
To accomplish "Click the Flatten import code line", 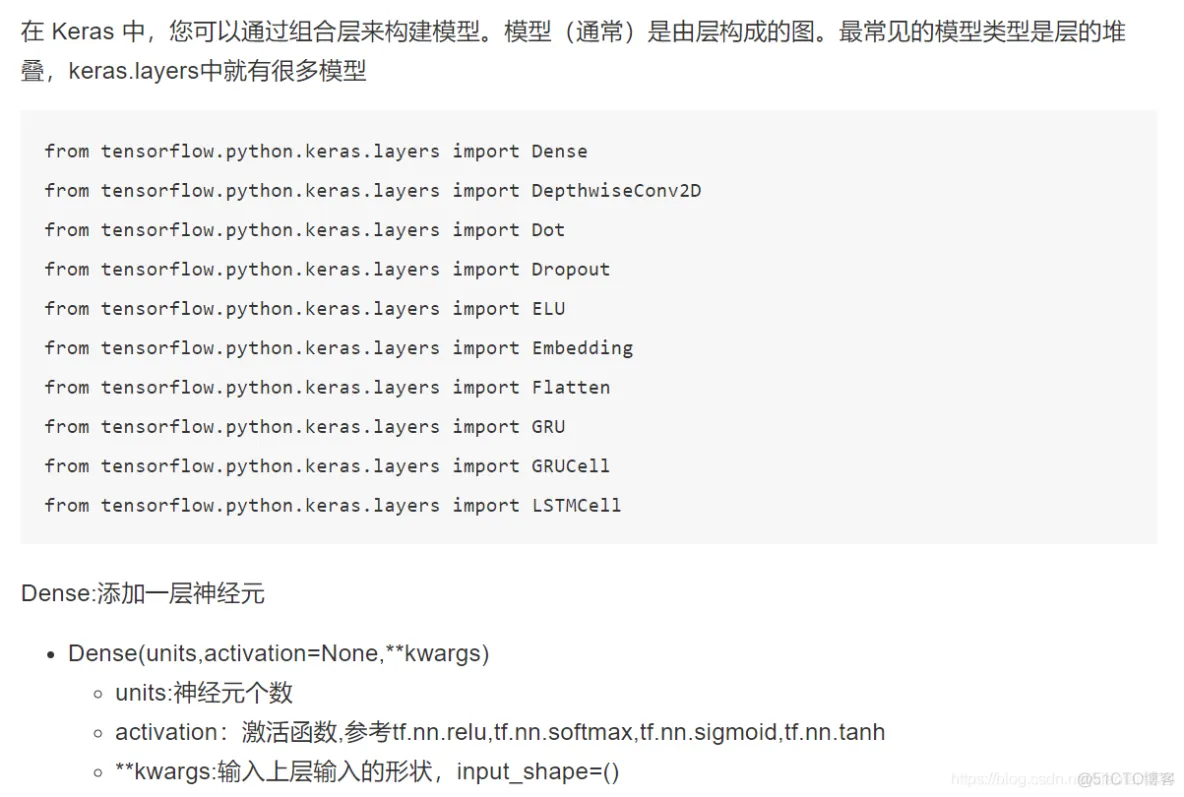I will pyautogui.click(x=326, y=387).
